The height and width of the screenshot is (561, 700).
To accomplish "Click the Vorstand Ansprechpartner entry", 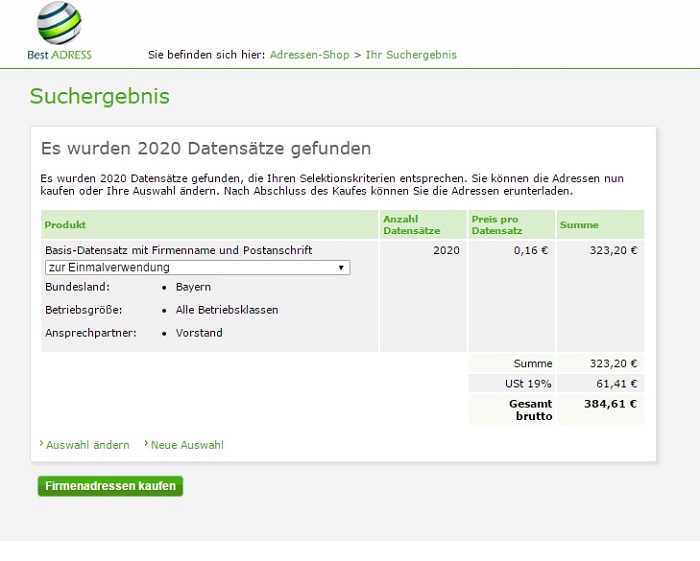I will tap(199, 333).
